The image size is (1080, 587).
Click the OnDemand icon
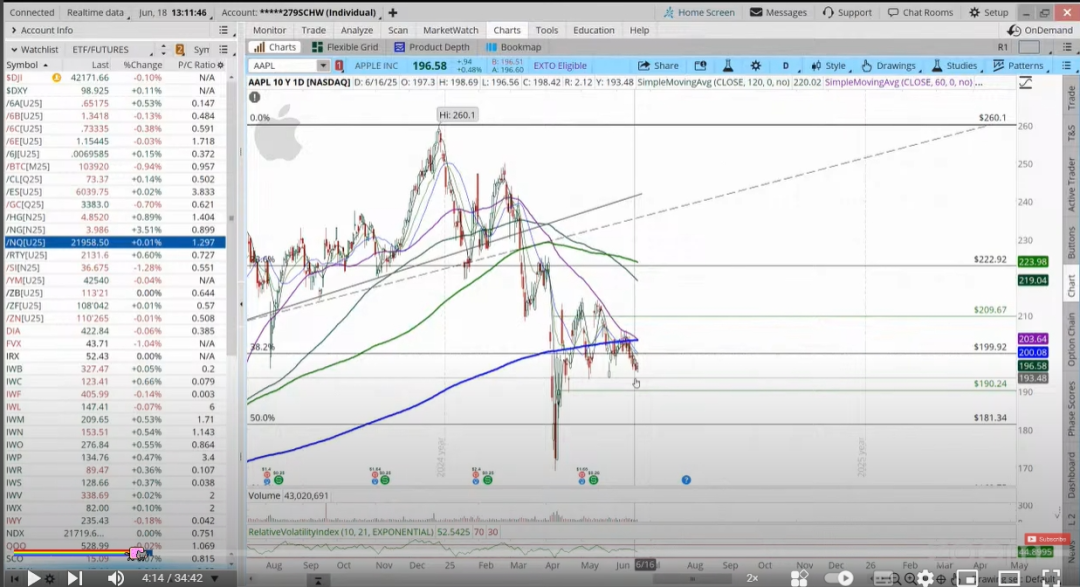(1014, 30)
